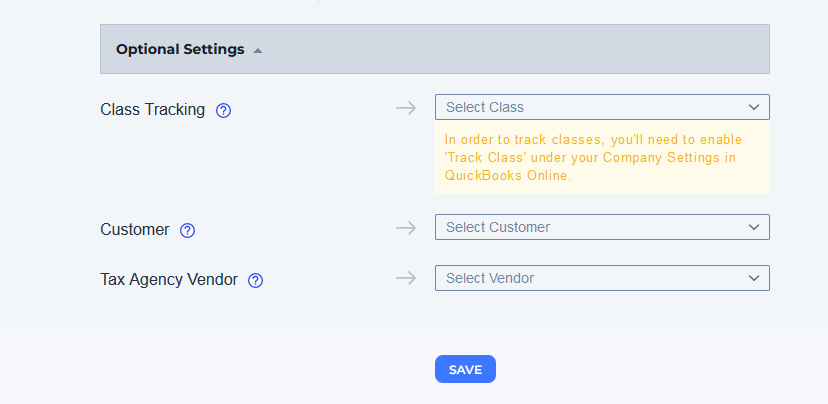Open the Class Tracking help tooltip icon
The width and height of the screenshot is (828, 404).
223,110
